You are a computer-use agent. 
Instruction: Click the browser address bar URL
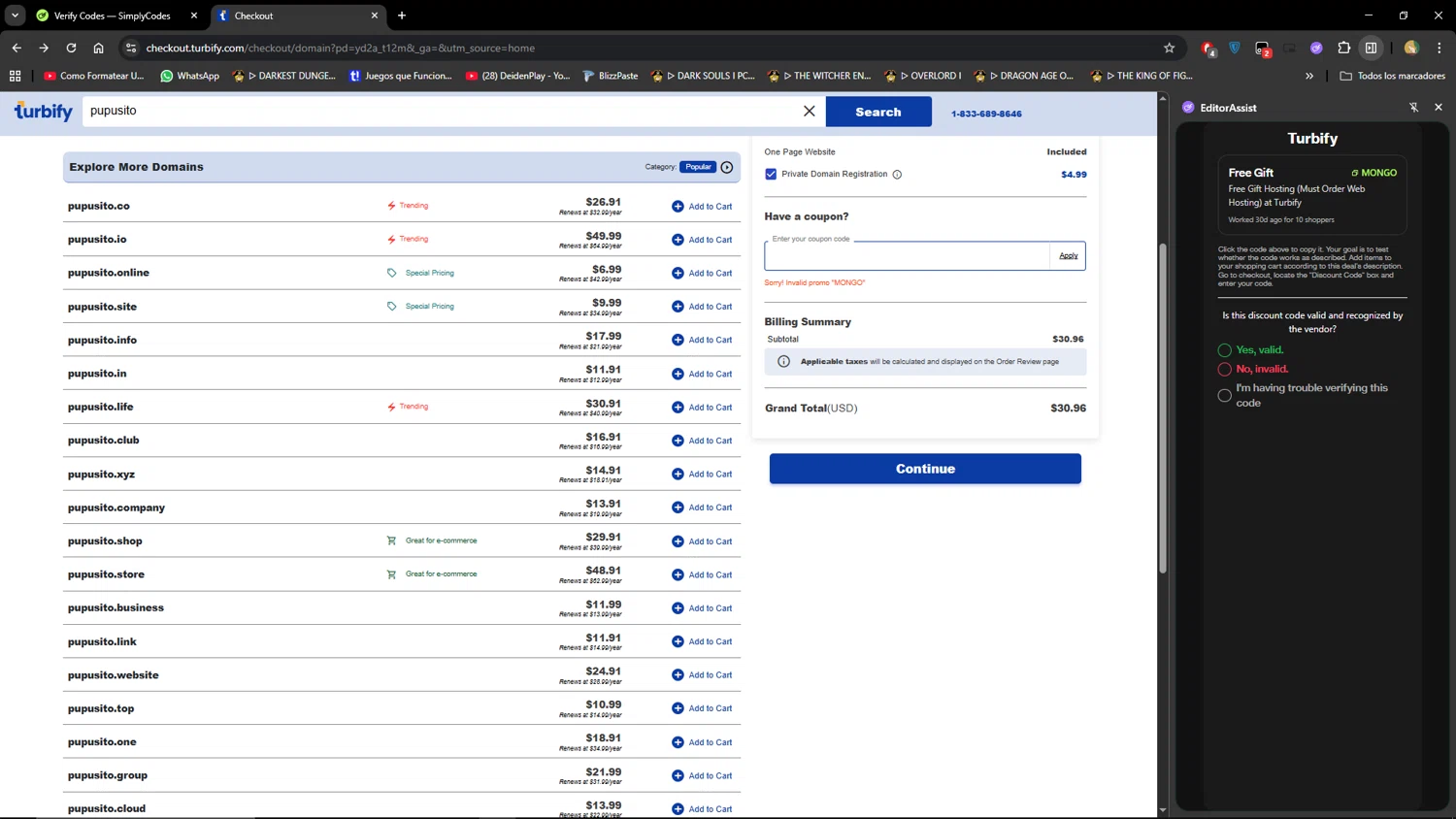point(340,48)
